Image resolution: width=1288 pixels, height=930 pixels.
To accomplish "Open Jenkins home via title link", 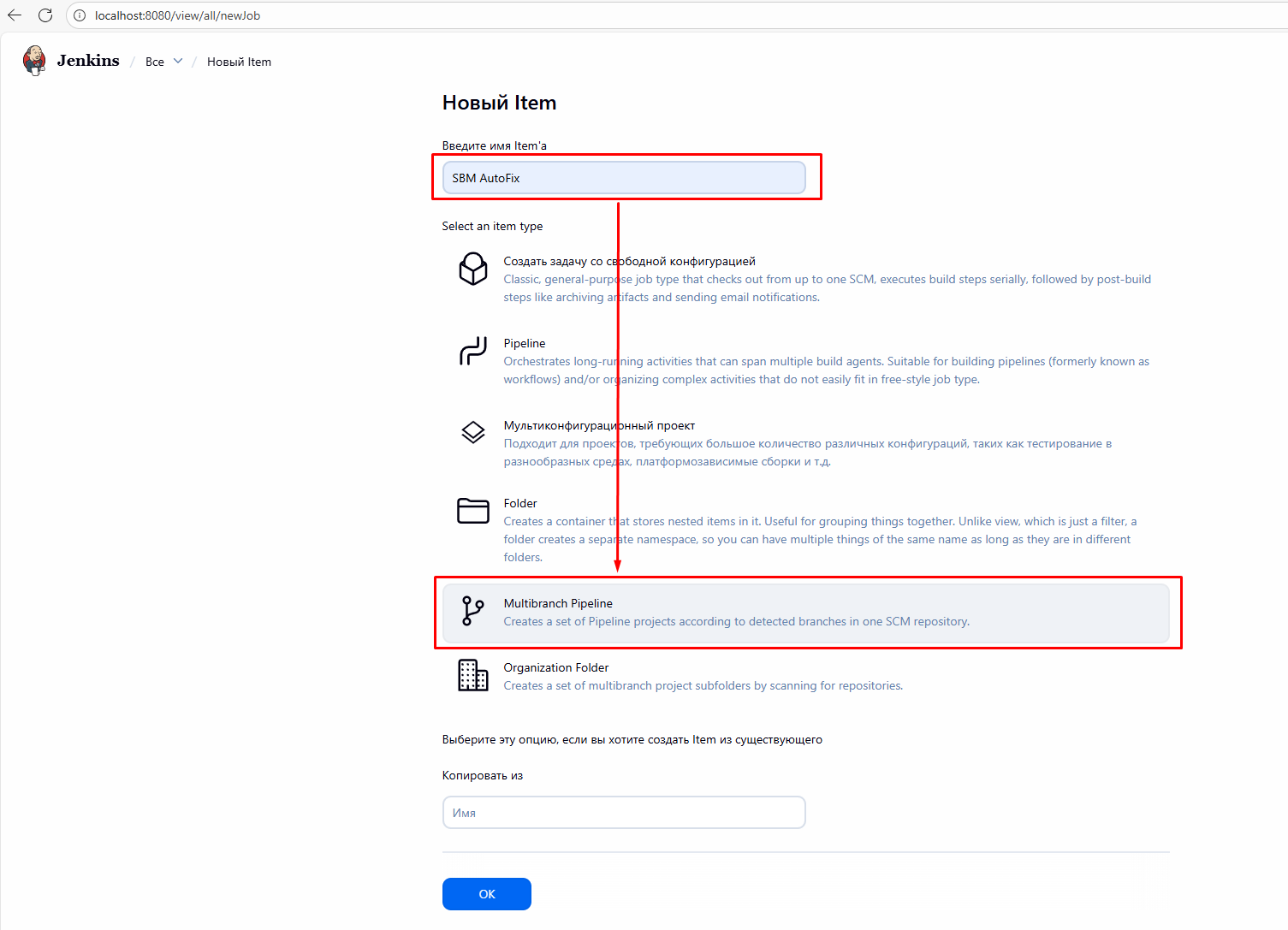I will (x=88, y=61).
